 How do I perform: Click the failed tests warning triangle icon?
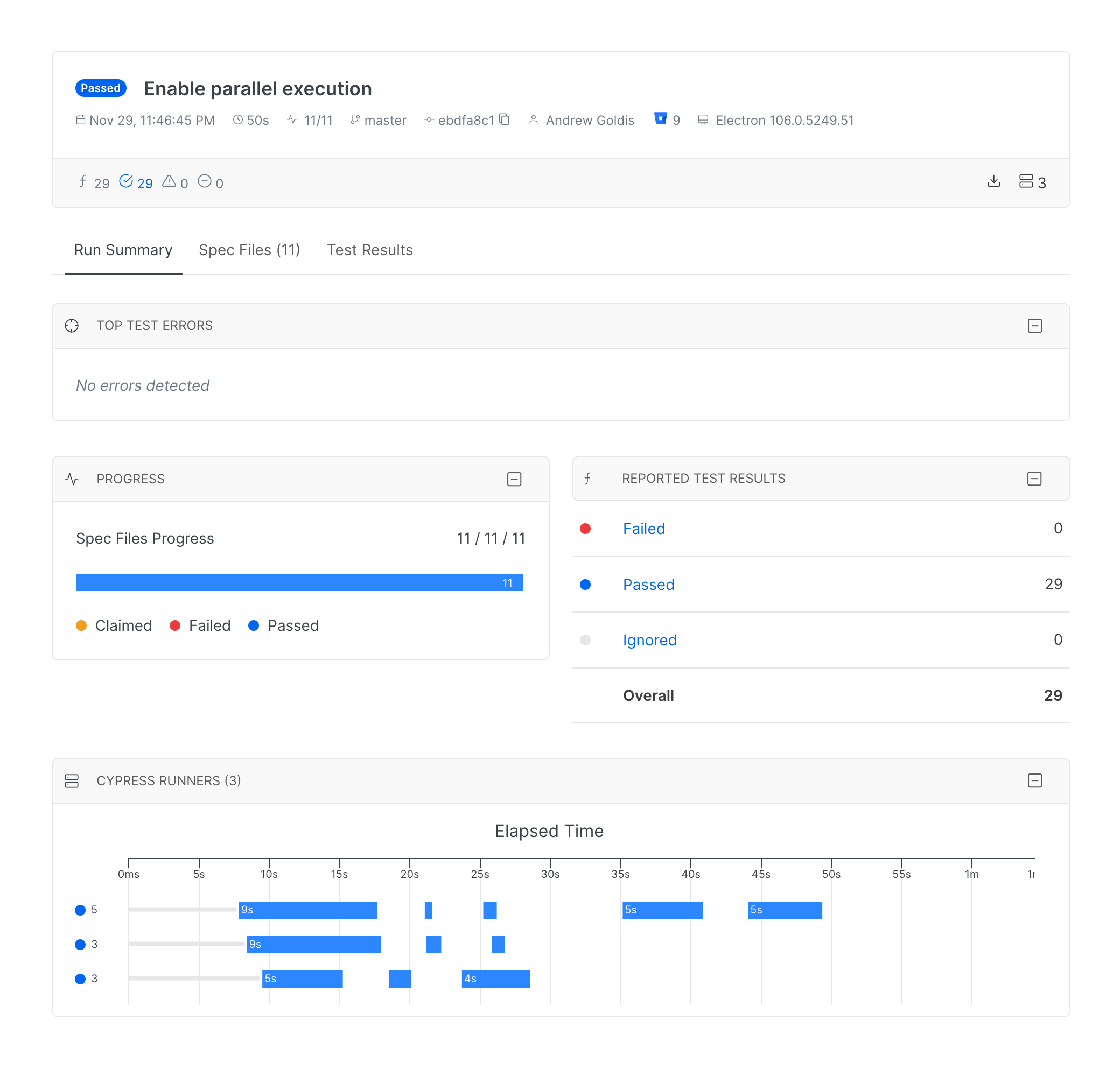click(169, 181)
